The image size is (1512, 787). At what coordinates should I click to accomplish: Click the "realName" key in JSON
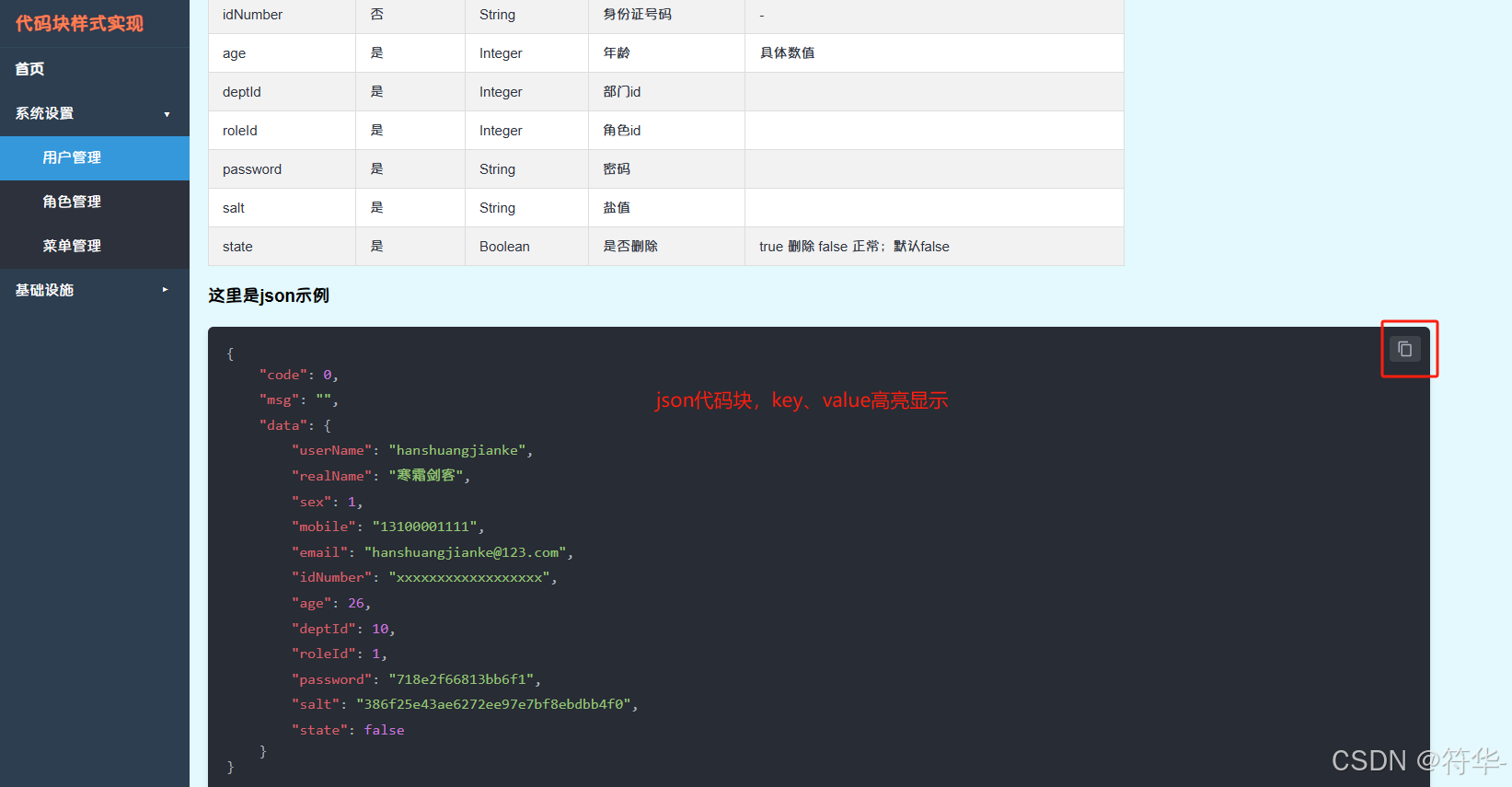click(x=331, y=476)
